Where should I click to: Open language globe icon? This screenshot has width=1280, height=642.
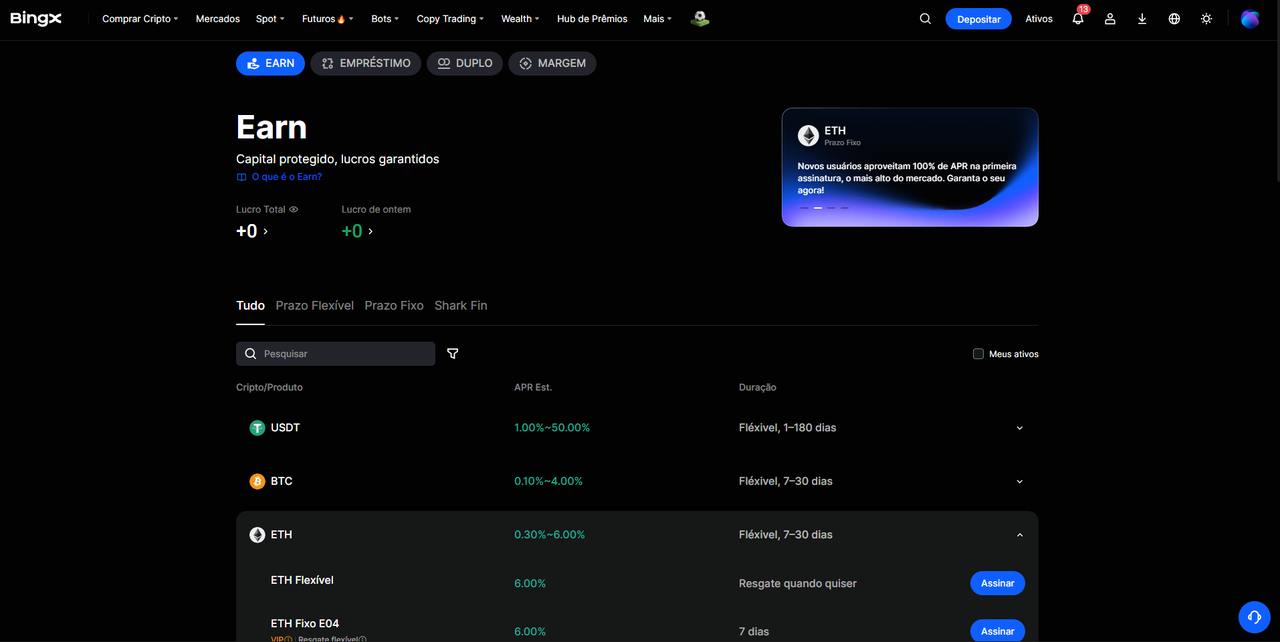point(1174,19)
